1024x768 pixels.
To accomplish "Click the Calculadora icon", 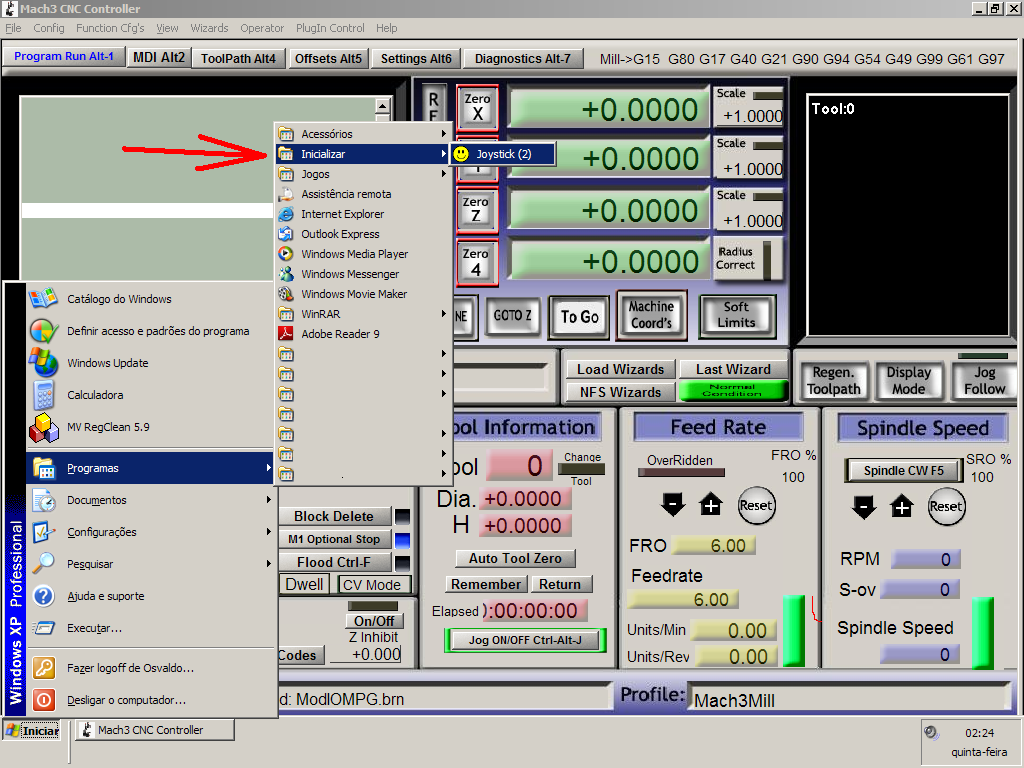I will pos(43,394).
